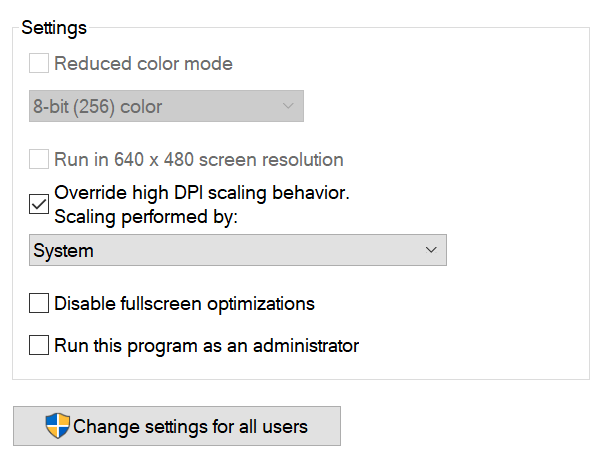The width and height of the screenshot is (606, 469).
Task: Enable Run in 640 x 480 resolution checkbox
Action: [39, 159]
